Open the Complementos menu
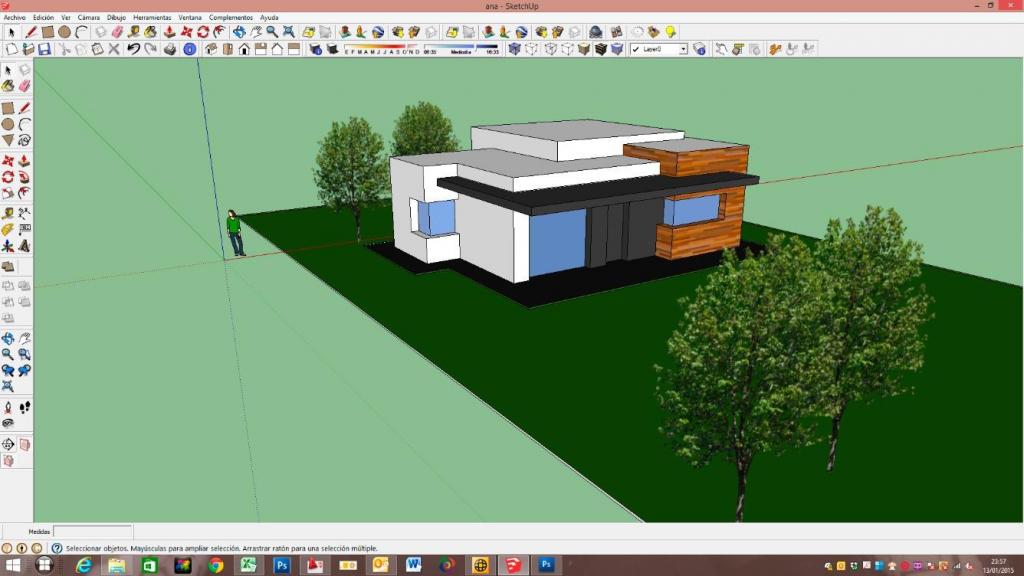This screenshot has height=576, width=1024. point(230,18)
